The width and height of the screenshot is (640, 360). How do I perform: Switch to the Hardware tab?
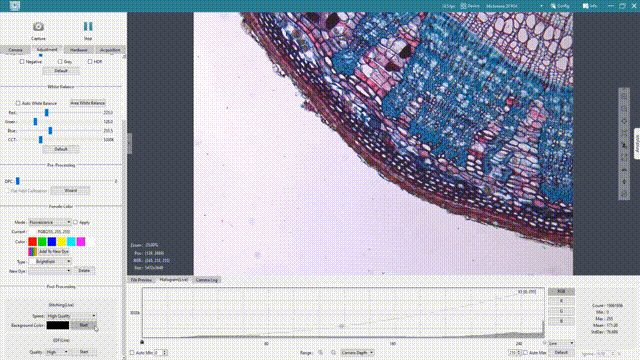point(78,50)
